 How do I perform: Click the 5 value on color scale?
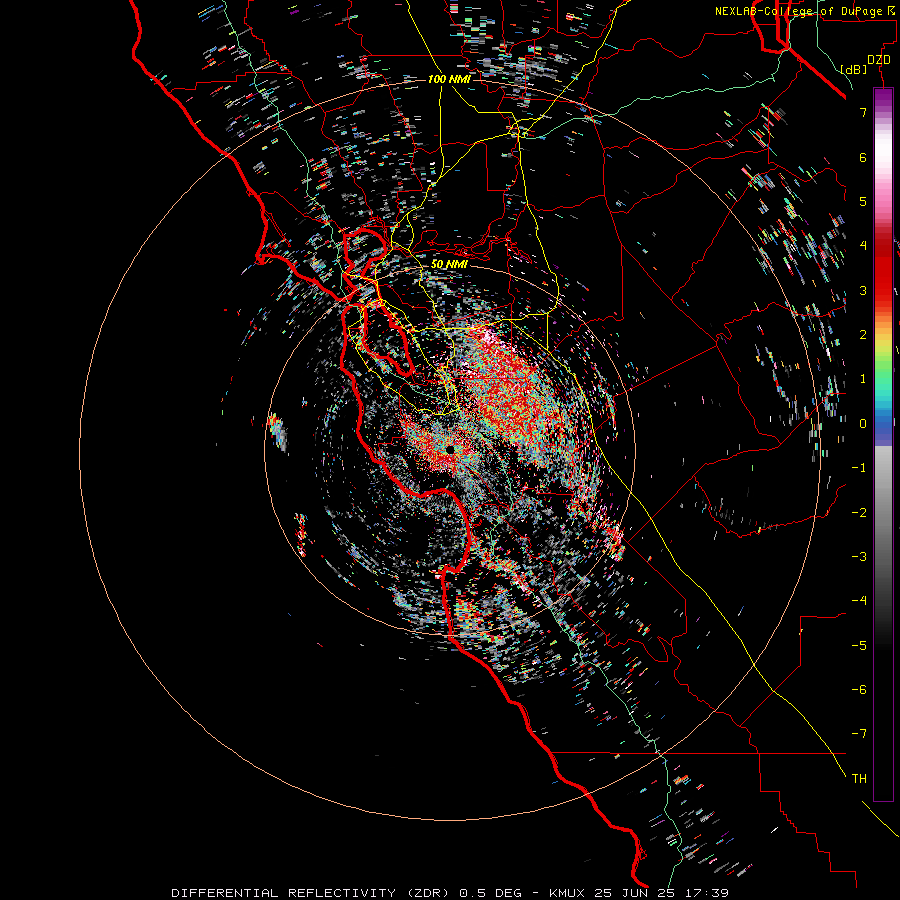point(863,201)
